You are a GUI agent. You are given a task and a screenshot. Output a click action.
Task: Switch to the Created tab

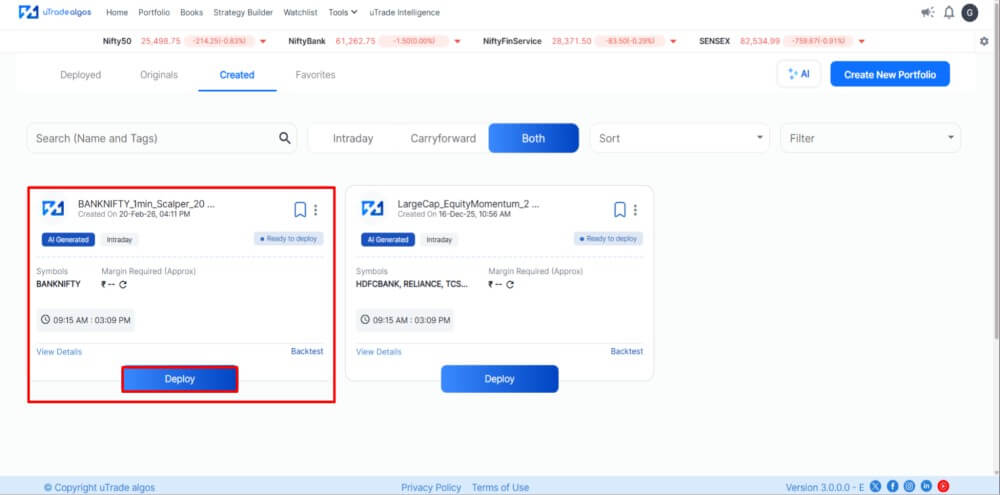click(237, 75)
